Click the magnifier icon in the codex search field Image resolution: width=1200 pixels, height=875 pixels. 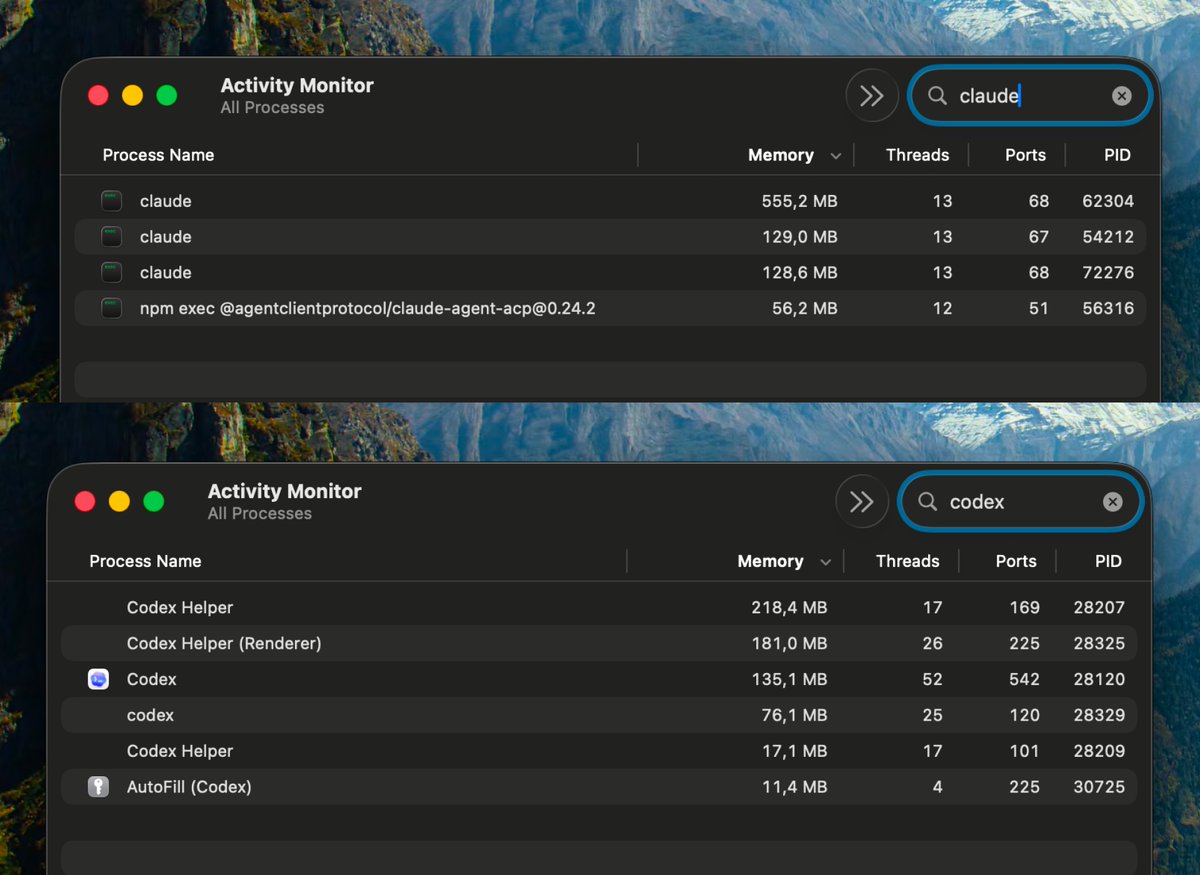coord(927,502)
